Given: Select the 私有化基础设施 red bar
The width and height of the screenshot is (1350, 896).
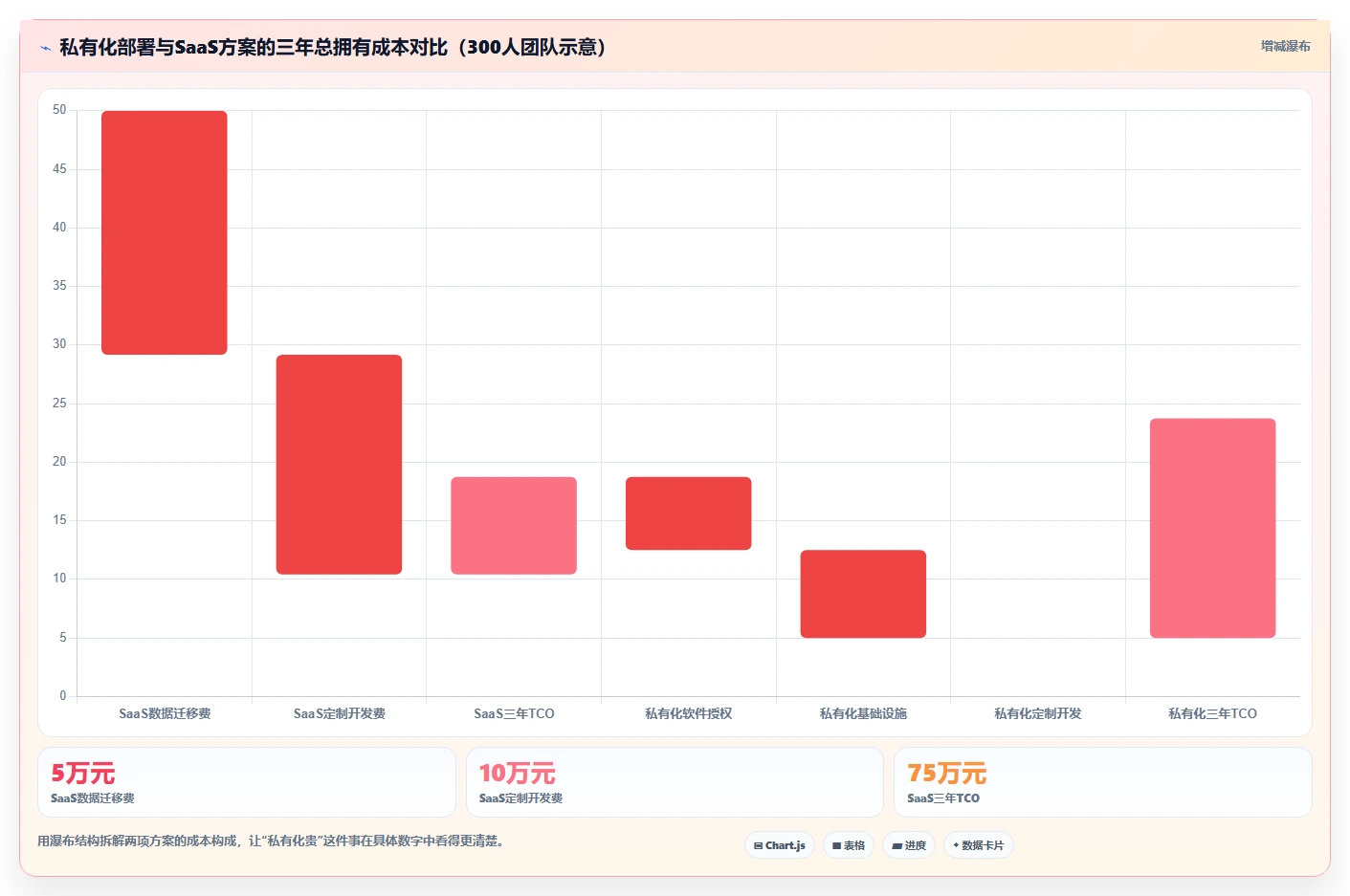Looking at the screenshot, I should click(x=863, y=594).
